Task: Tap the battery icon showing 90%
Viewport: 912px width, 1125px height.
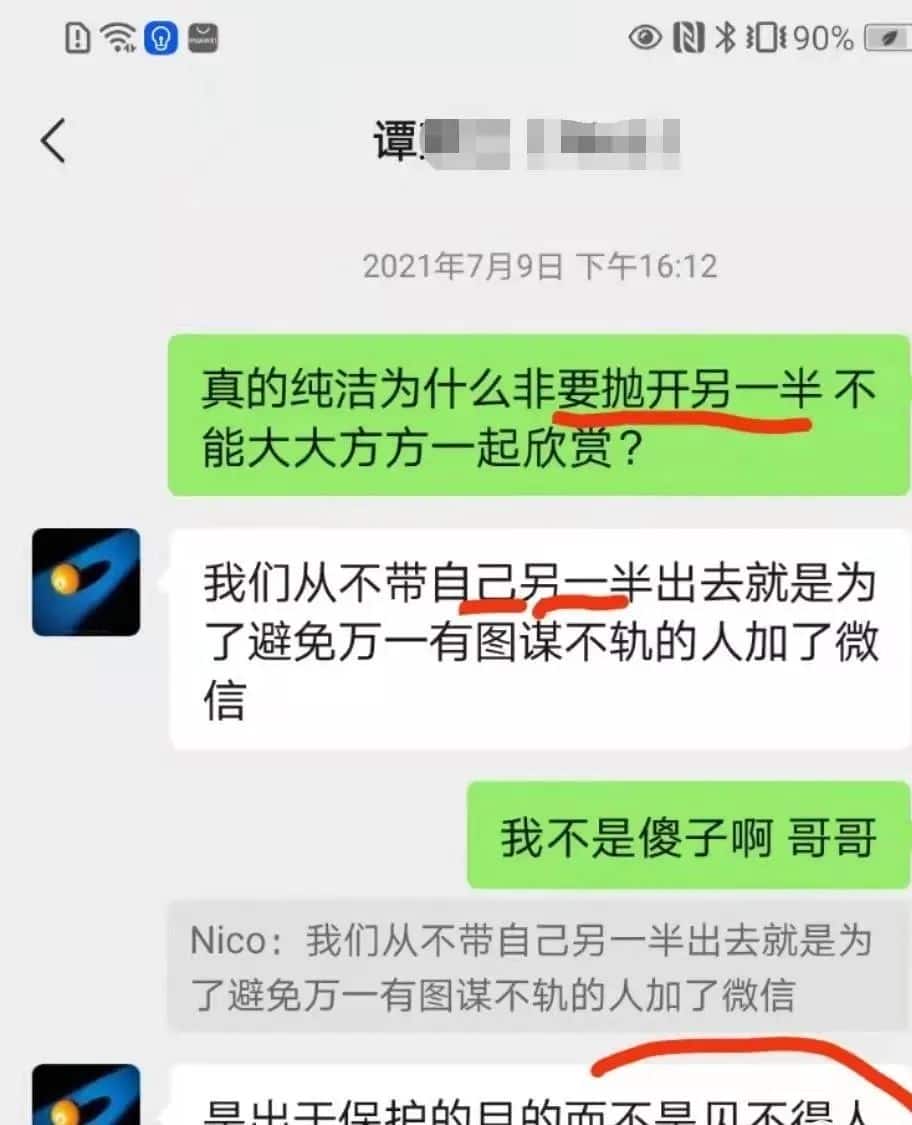Action: [x=888, y=38]
